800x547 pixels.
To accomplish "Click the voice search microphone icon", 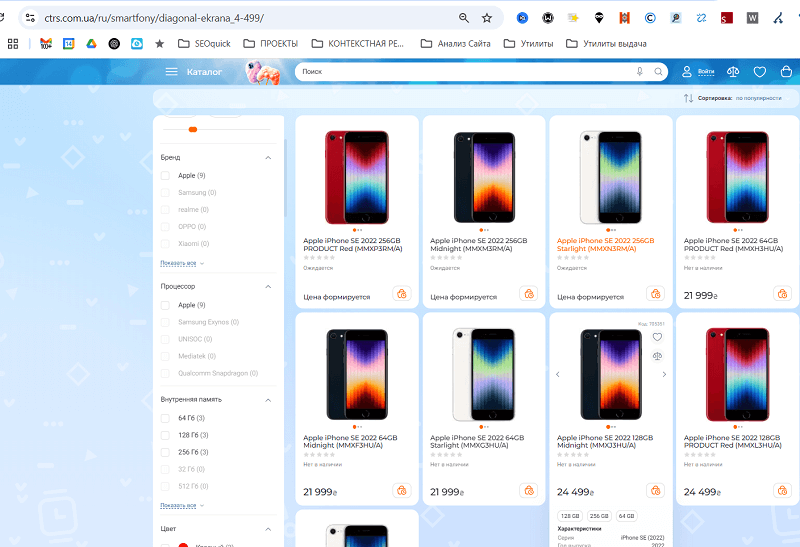I will (639, 71).
